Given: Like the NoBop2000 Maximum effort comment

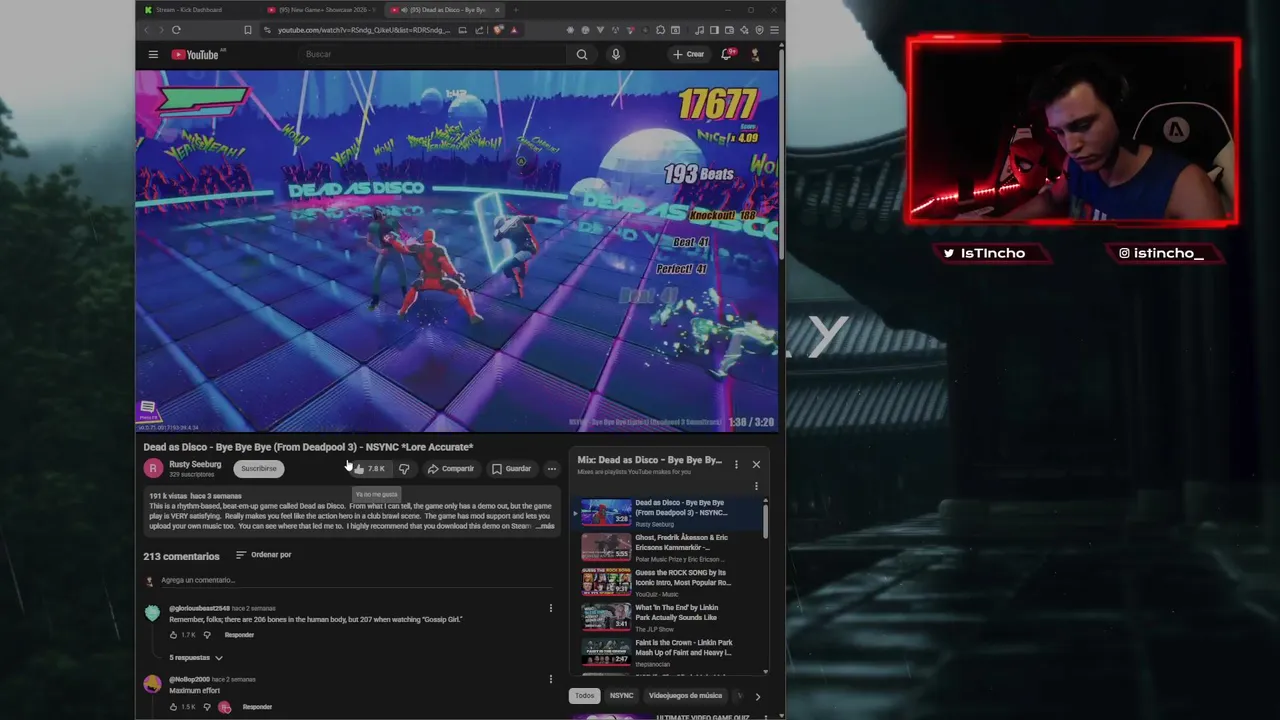Looking at the screenshot, I should [173, 707].
